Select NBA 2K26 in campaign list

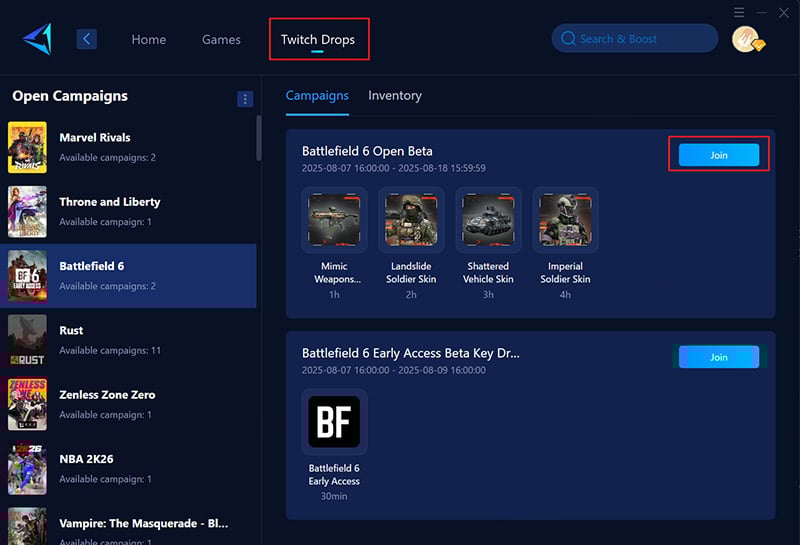(x=128, y=469)
